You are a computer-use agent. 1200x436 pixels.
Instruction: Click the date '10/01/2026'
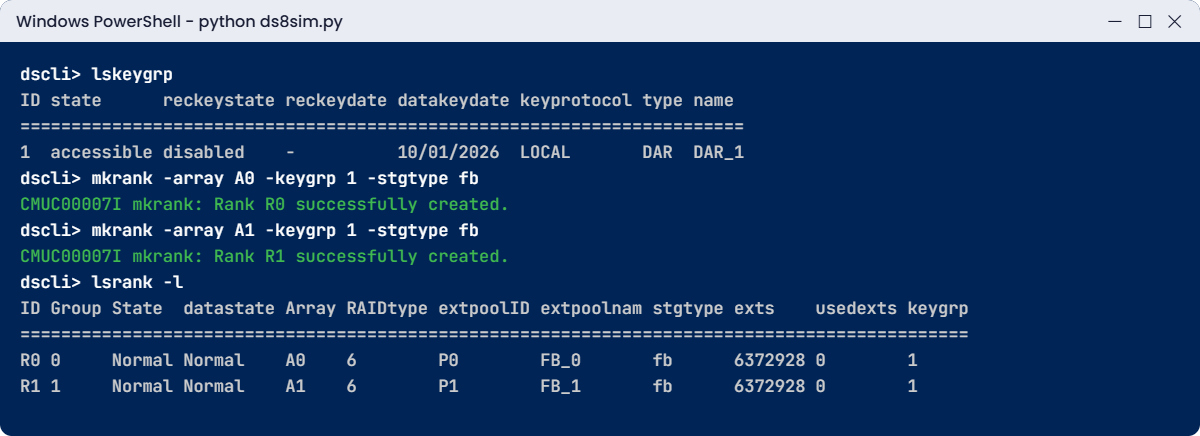coord(448,153)
